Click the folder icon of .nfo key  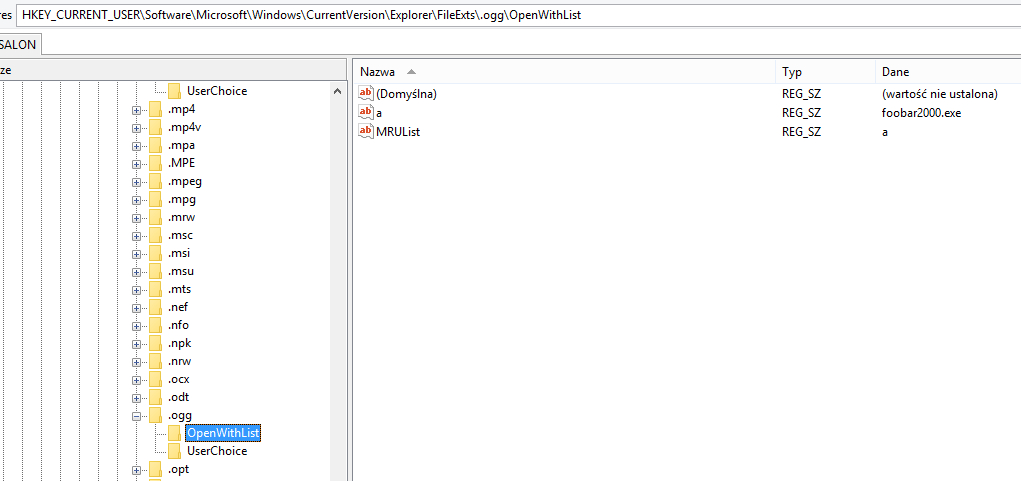(155, 325)
